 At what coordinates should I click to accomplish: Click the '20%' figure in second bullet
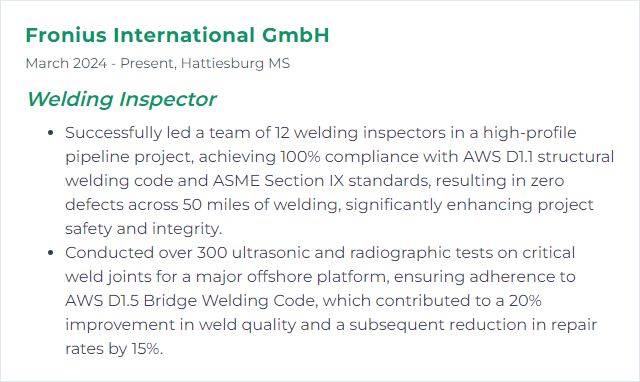point(525,301)
